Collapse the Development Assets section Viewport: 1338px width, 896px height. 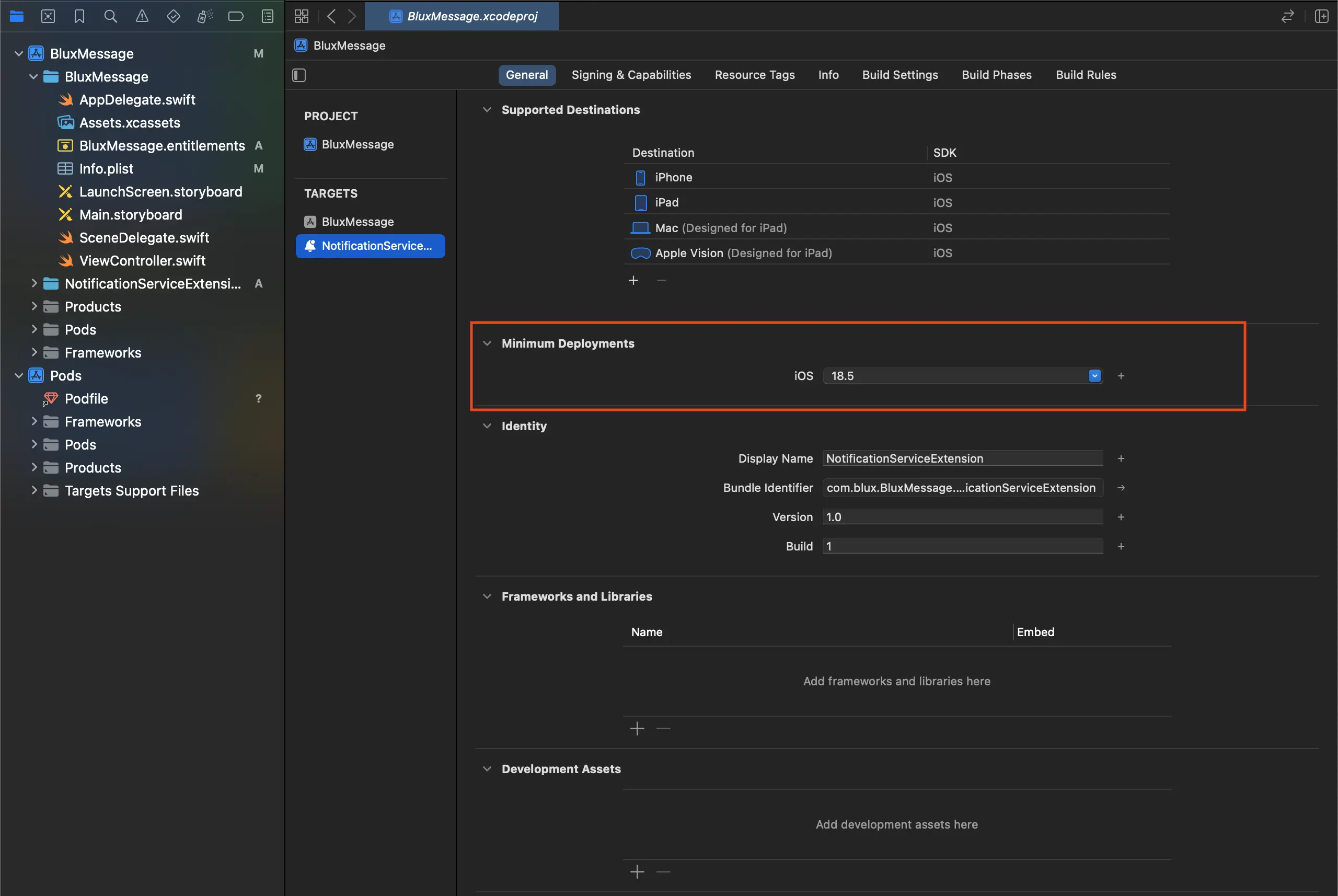pos(487,768)
